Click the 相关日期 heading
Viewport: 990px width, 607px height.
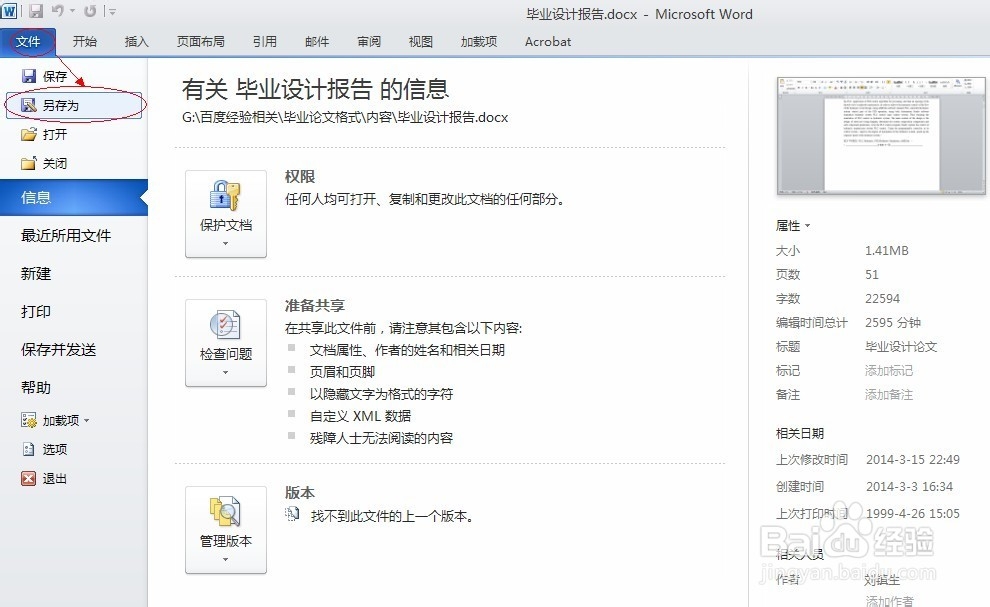[x=799, y=433]
